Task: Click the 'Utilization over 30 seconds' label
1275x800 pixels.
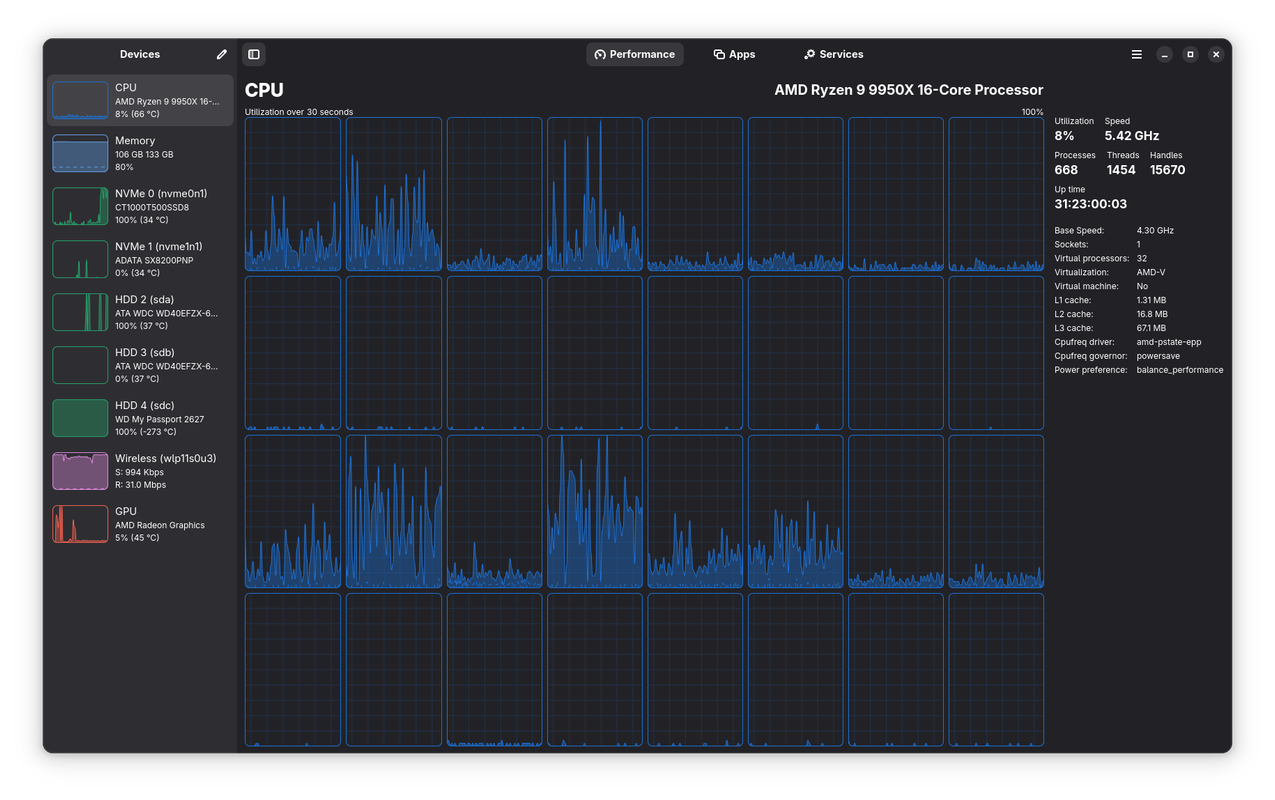Action: coord(299,112)
